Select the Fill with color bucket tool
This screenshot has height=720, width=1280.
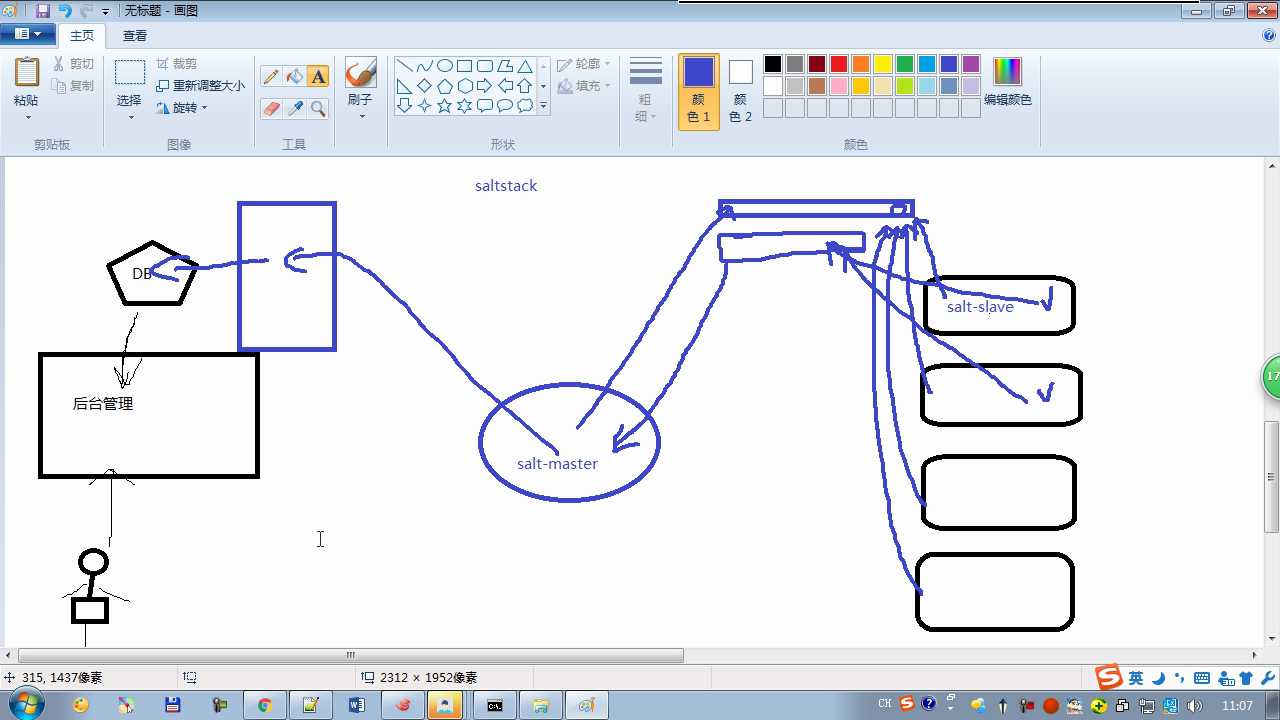(x=295, y=77)
